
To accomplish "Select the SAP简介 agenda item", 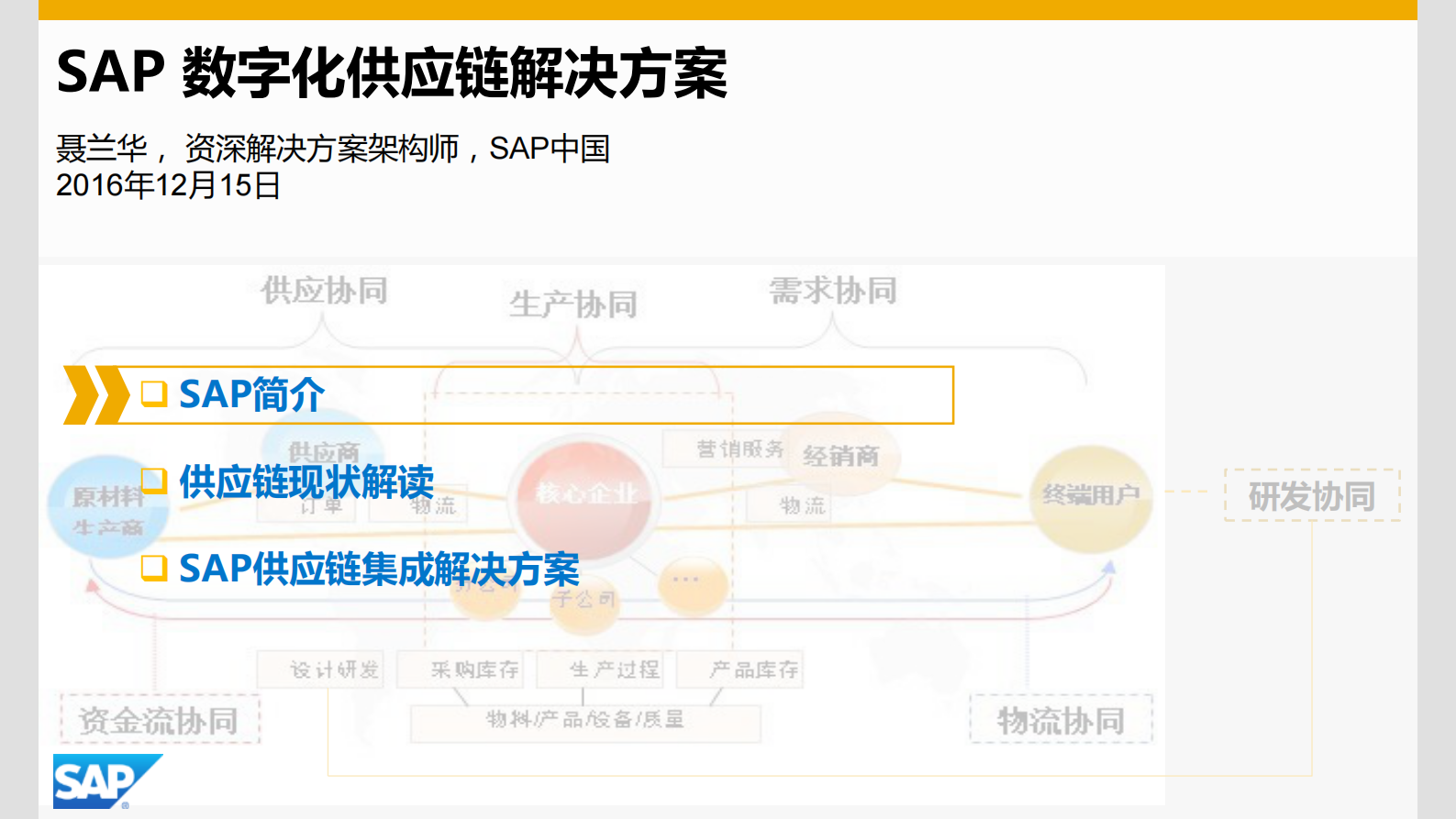I will [x=251, y=394].
